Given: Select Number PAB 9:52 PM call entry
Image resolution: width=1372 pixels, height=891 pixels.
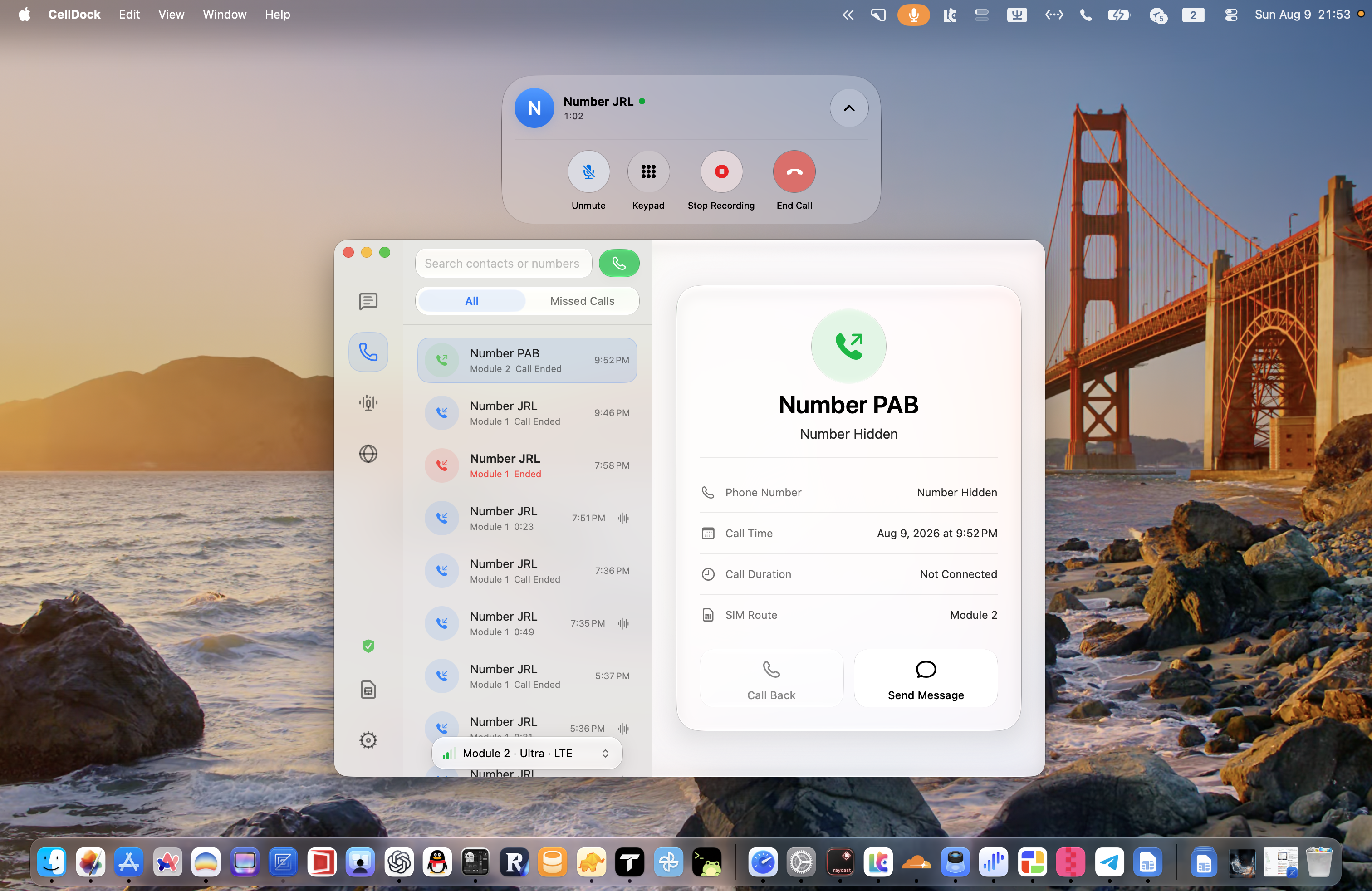Looking at the screenshot, I should pyautogui.click(x=527, y=360).
